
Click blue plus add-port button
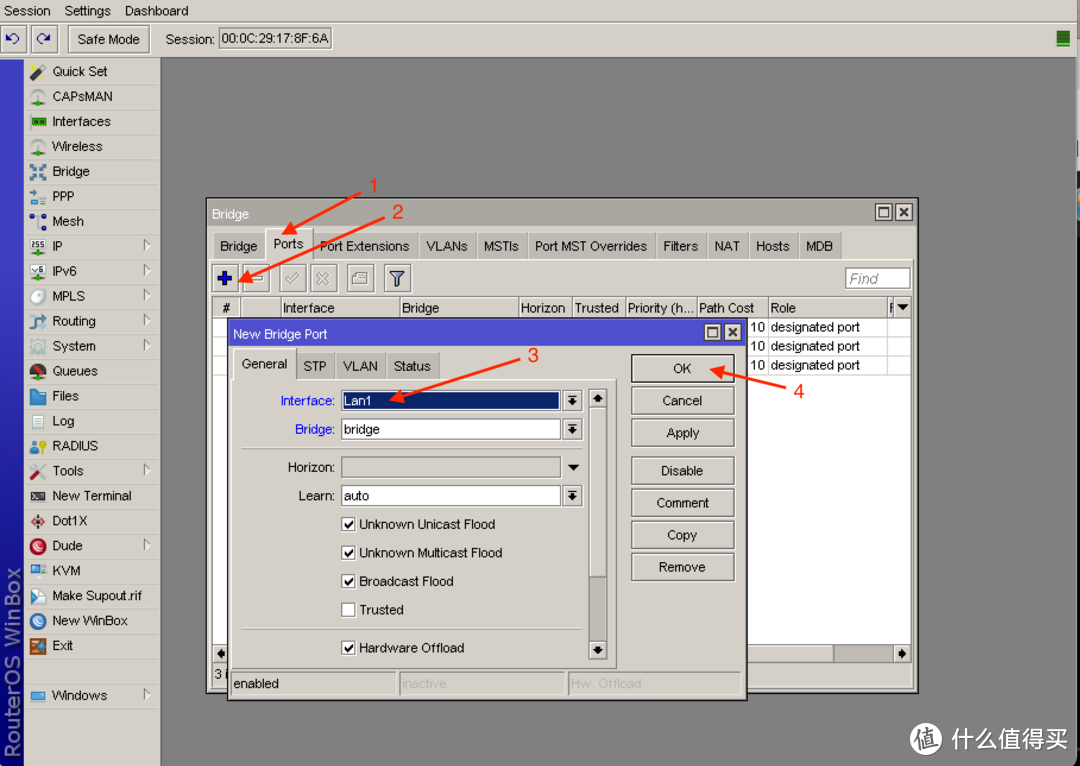(225, 278)
